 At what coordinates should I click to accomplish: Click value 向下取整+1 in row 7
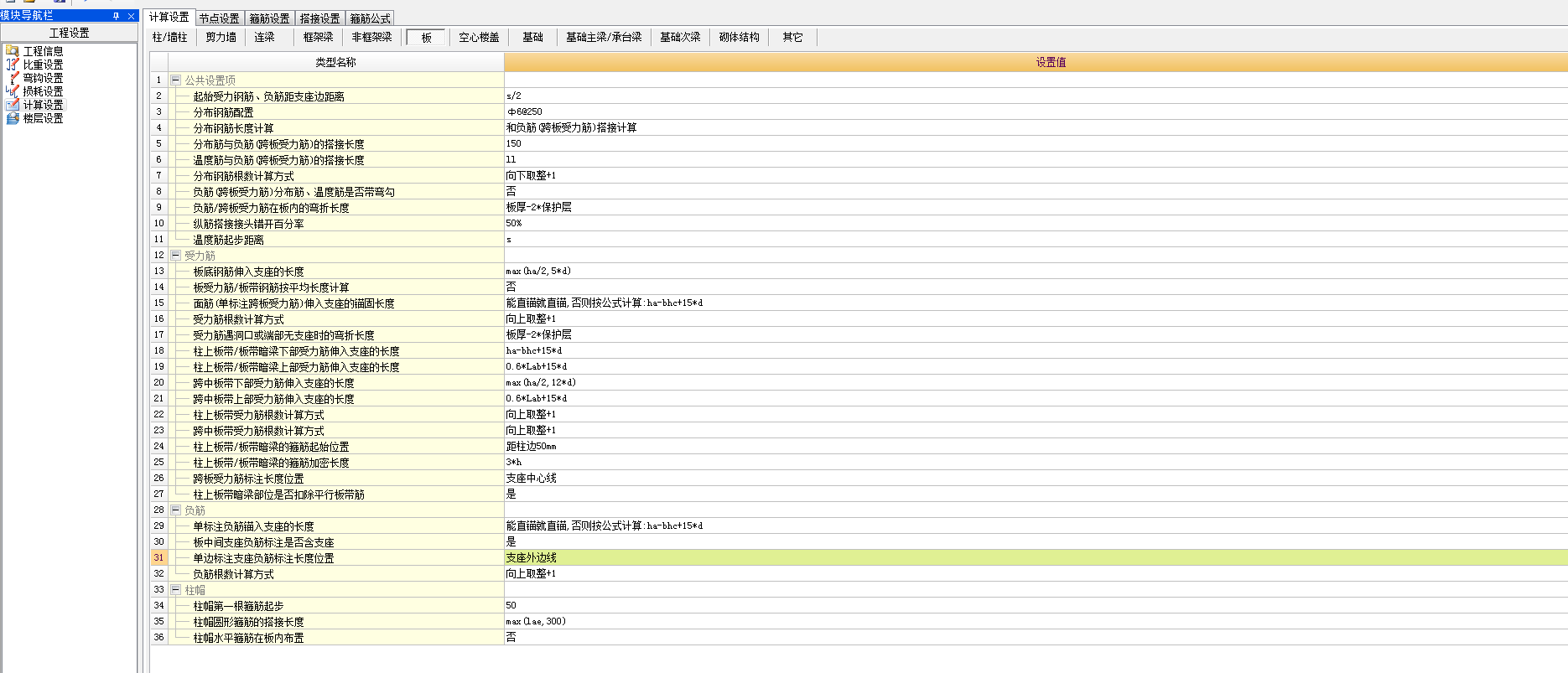(x=1036, y=176)
